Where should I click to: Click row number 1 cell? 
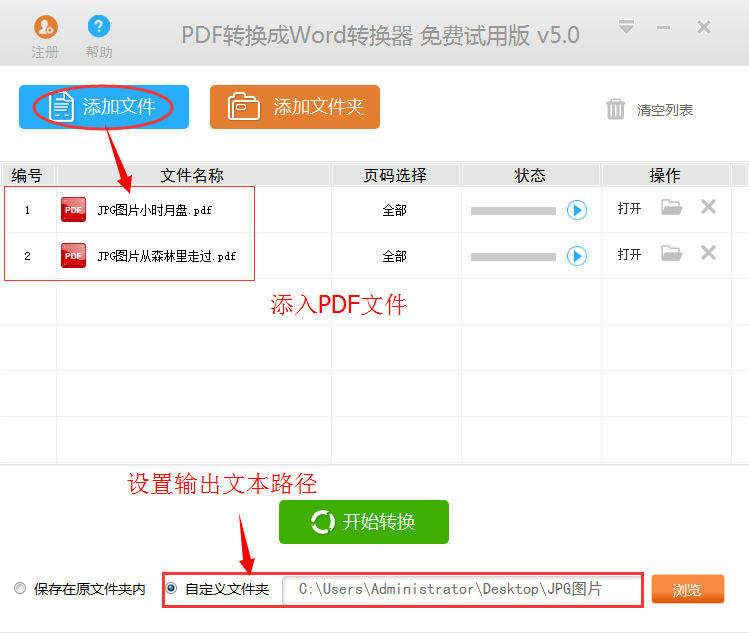pos(28,210)
